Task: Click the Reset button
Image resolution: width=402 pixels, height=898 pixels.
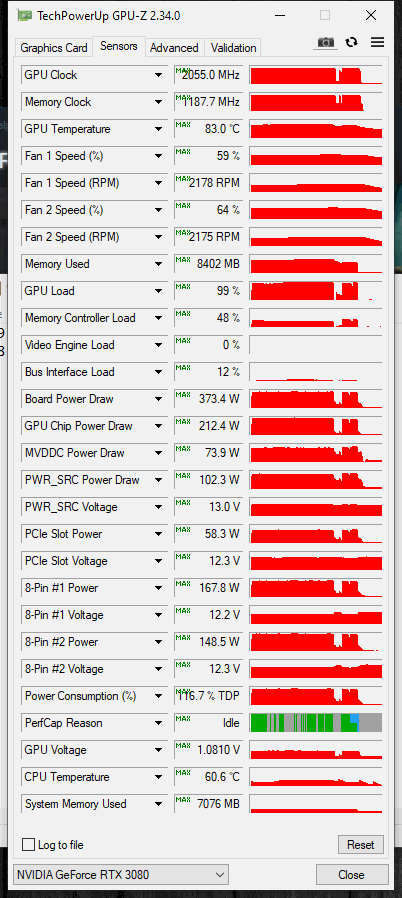Action: click(x=361, y=845)
